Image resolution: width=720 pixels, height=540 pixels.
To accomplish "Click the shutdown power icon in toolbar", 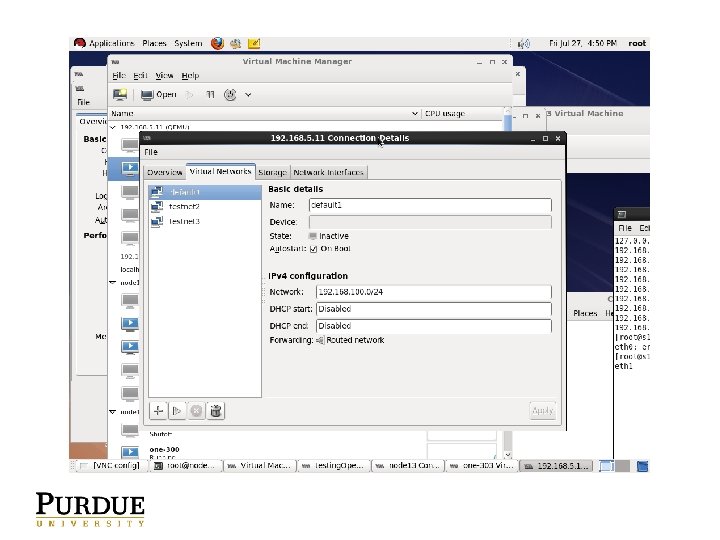I will (230, 95).
